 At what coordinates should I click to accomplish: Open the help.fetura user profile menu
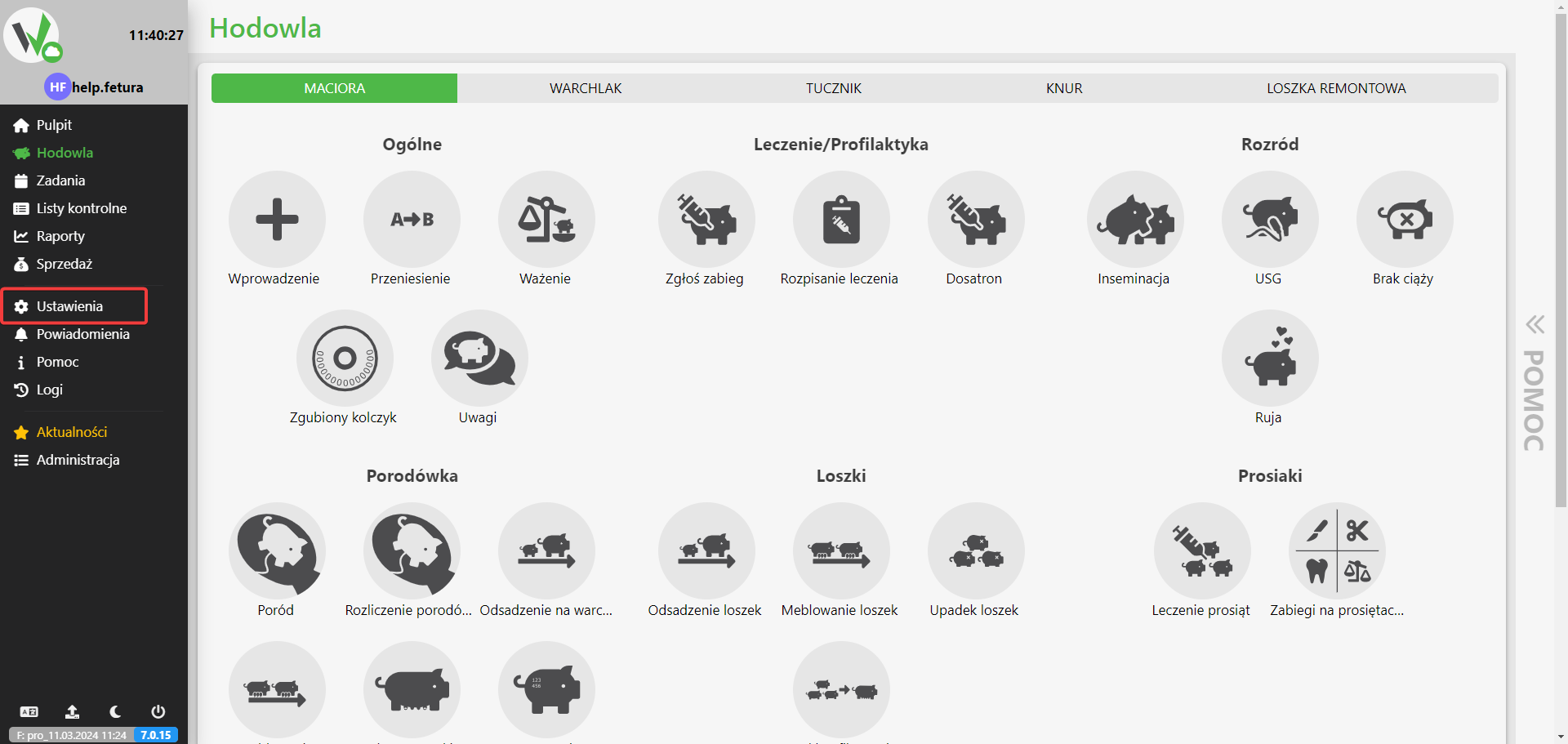94,87
